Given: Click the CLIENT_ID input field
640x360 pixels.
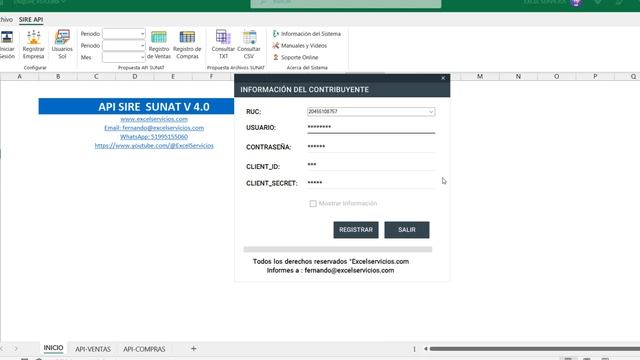Looking at the screenshot, I should [x=371, y=165].
